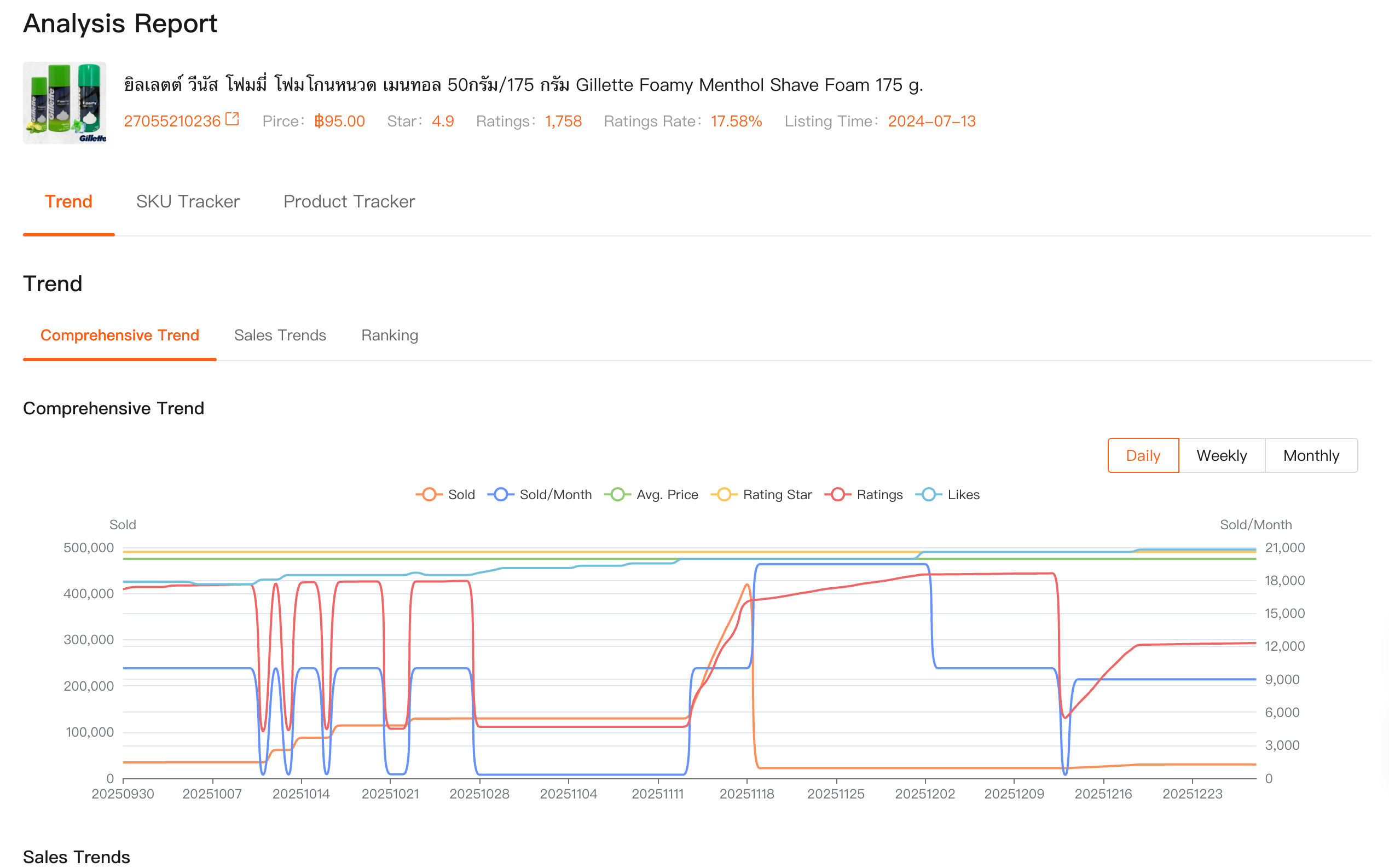Toggle the Likes legend marker
This screenshot has width=1389, height=868.
point(928,494)
